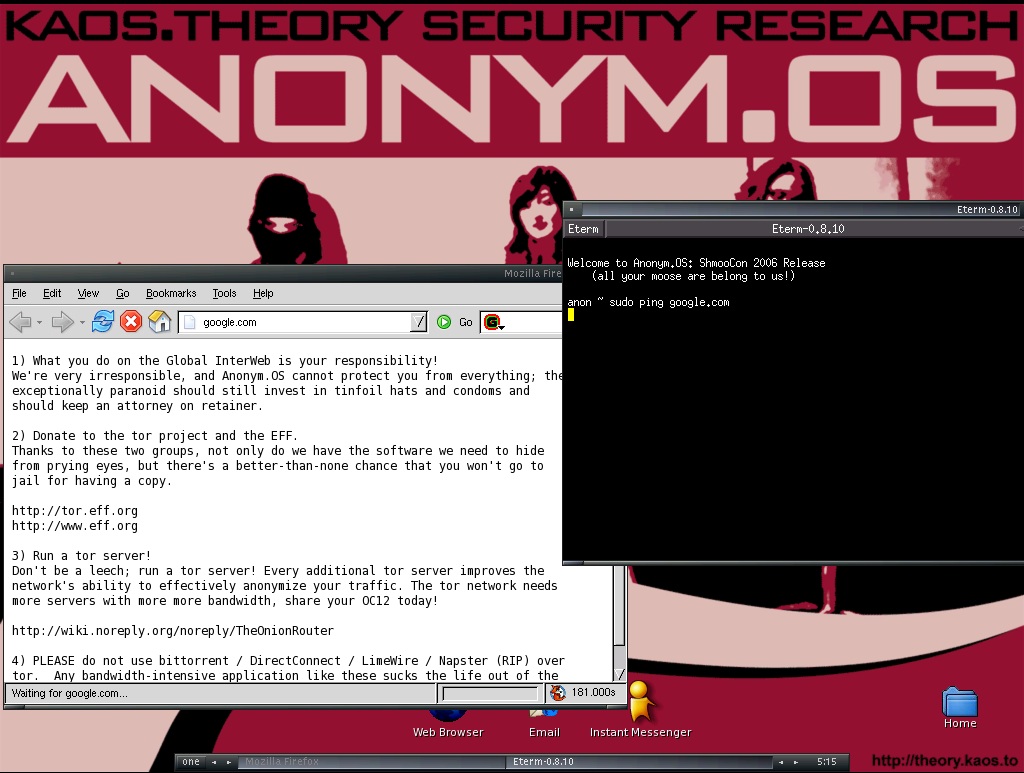This screenshot has width=1024, height=773.
Task: Click the Eterm window menu button in titlebar
Action: click(571, 210)
